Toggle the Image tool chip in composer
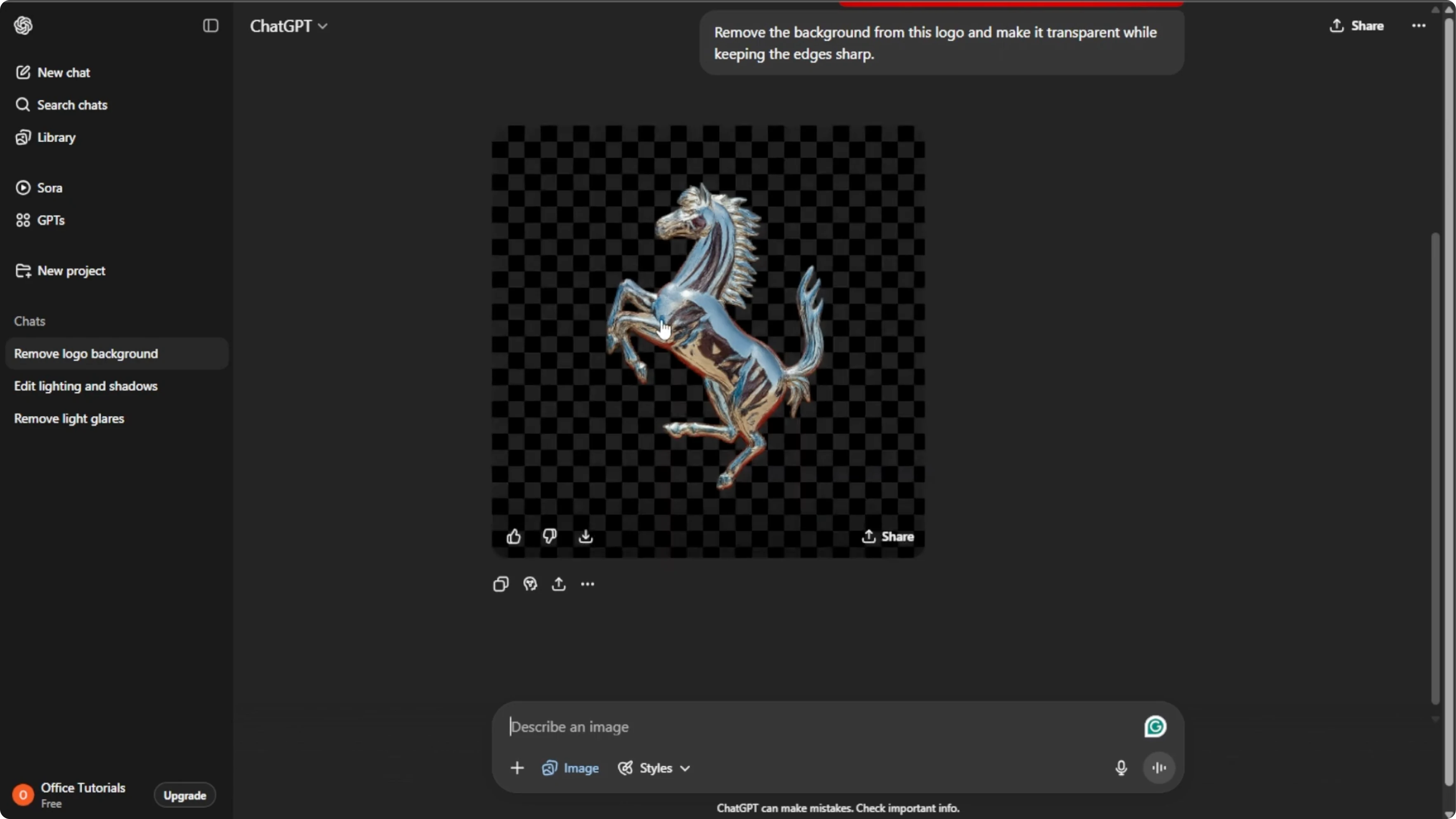The image size is (1456, 819). click(x=570, y=768)
